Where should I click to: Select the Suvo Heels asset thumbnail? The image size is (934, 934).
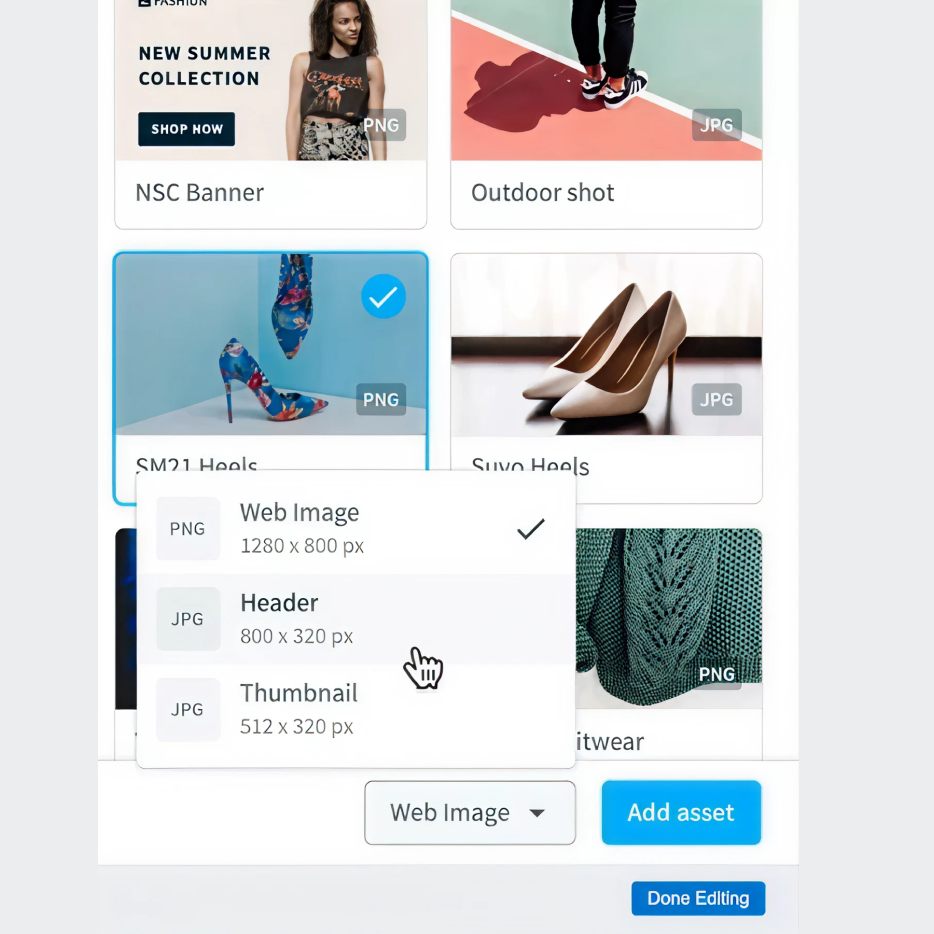606,345
